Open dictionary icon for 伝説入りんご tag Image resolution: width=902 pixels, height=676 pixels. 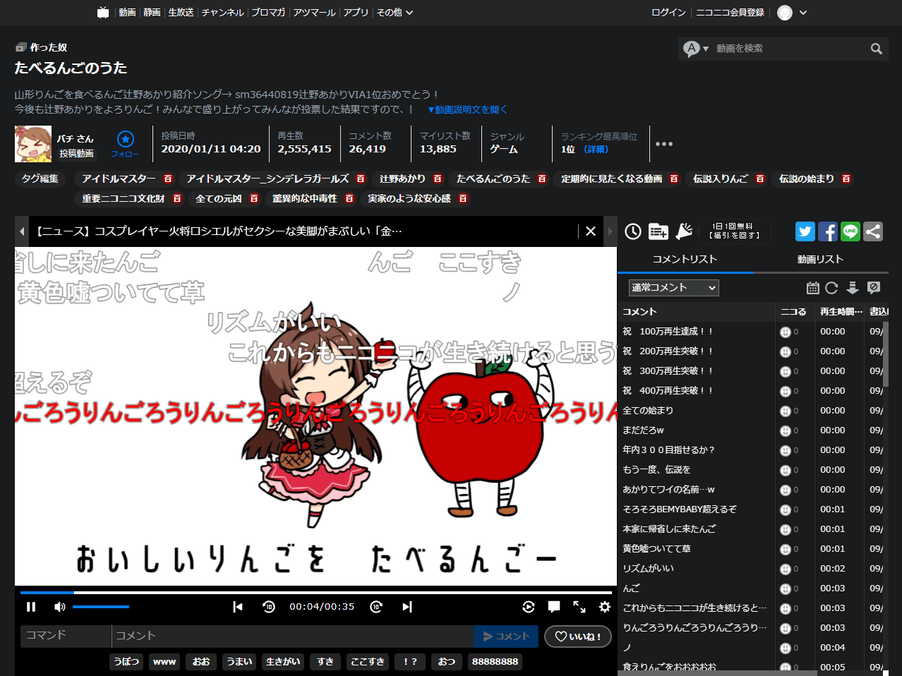pos(760,179)
